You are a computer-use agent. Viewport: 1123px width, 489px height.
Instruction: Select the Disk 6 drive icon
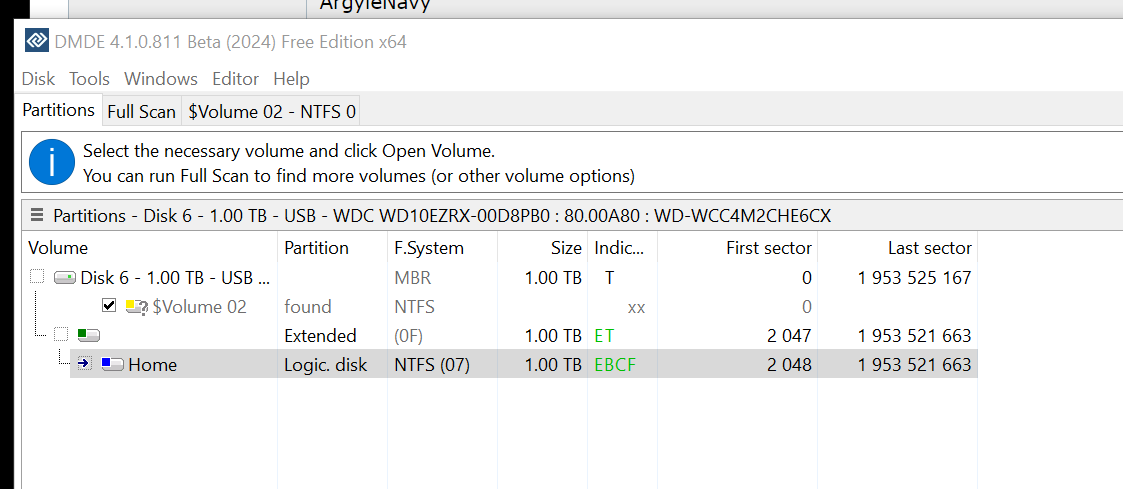[x=65, y=277]
